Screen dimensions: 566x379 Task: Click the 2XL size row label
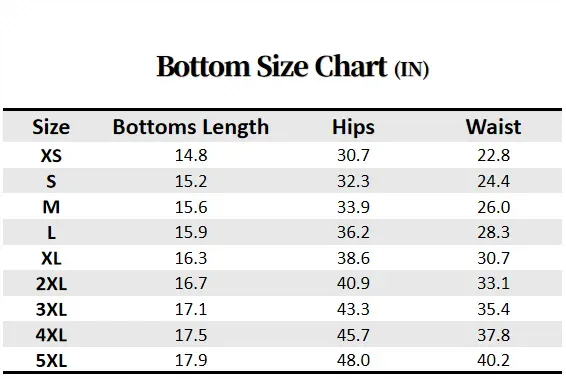51,284
